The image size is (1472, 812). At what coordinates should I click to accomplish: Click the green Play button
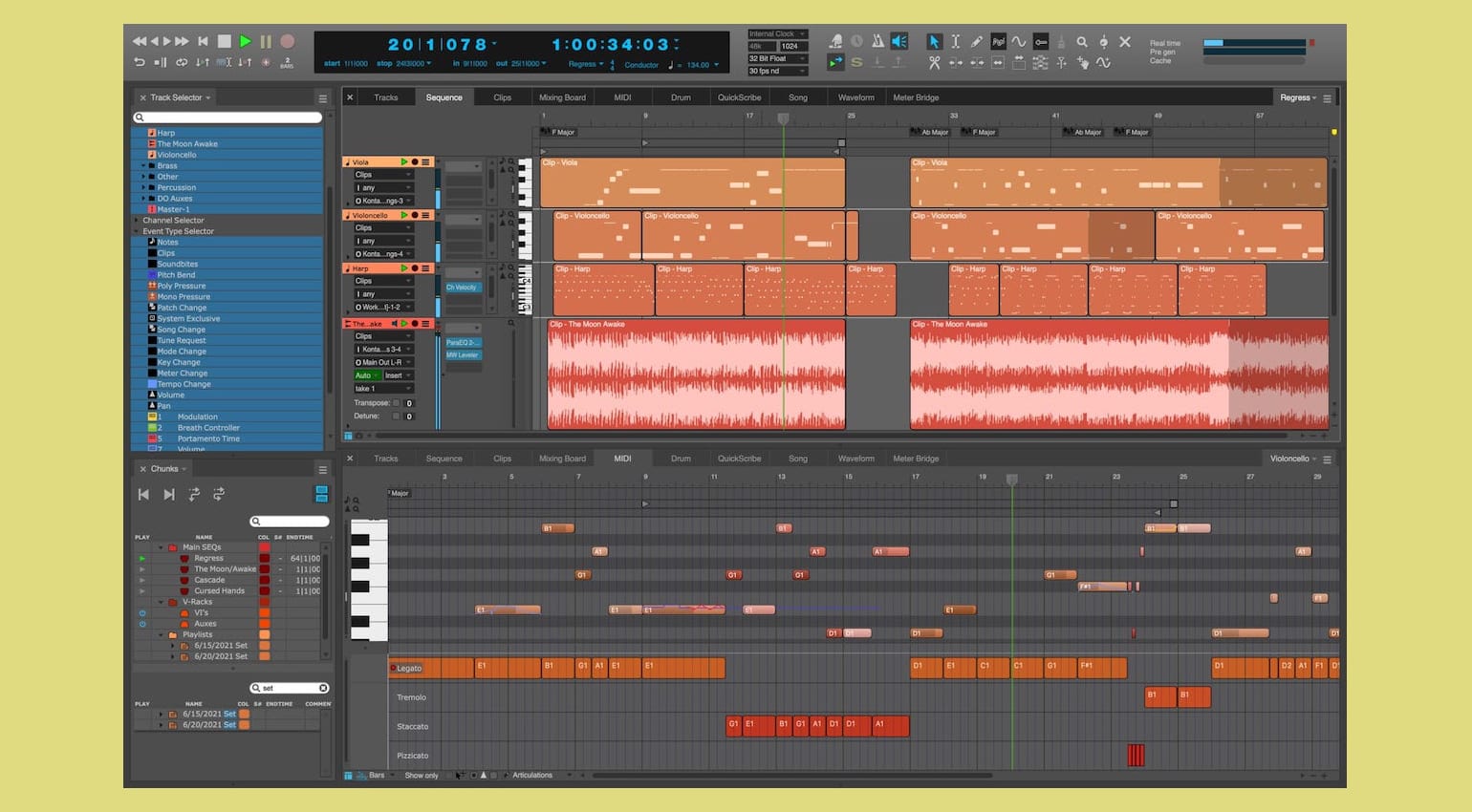coord(246,41)
